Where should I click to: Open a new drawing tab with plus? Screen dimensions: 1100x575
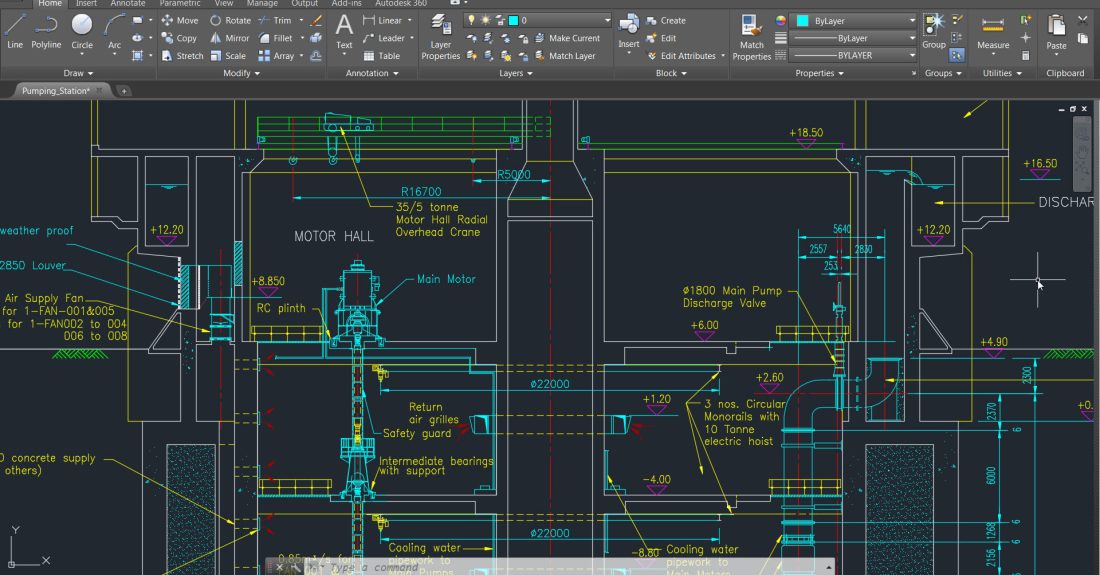coord(123,91)
